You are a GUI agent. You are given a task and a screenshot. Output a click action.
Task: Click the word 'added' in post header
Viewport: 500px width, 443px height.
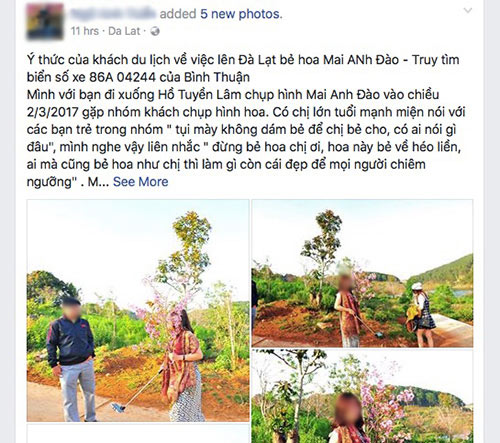coord(178,14)
